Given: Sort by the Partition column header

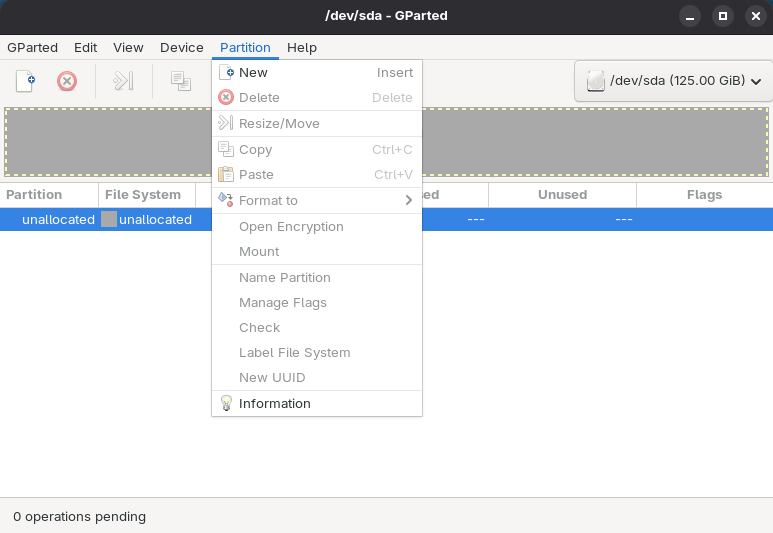Looking at the screenshot, I should 34,195.
